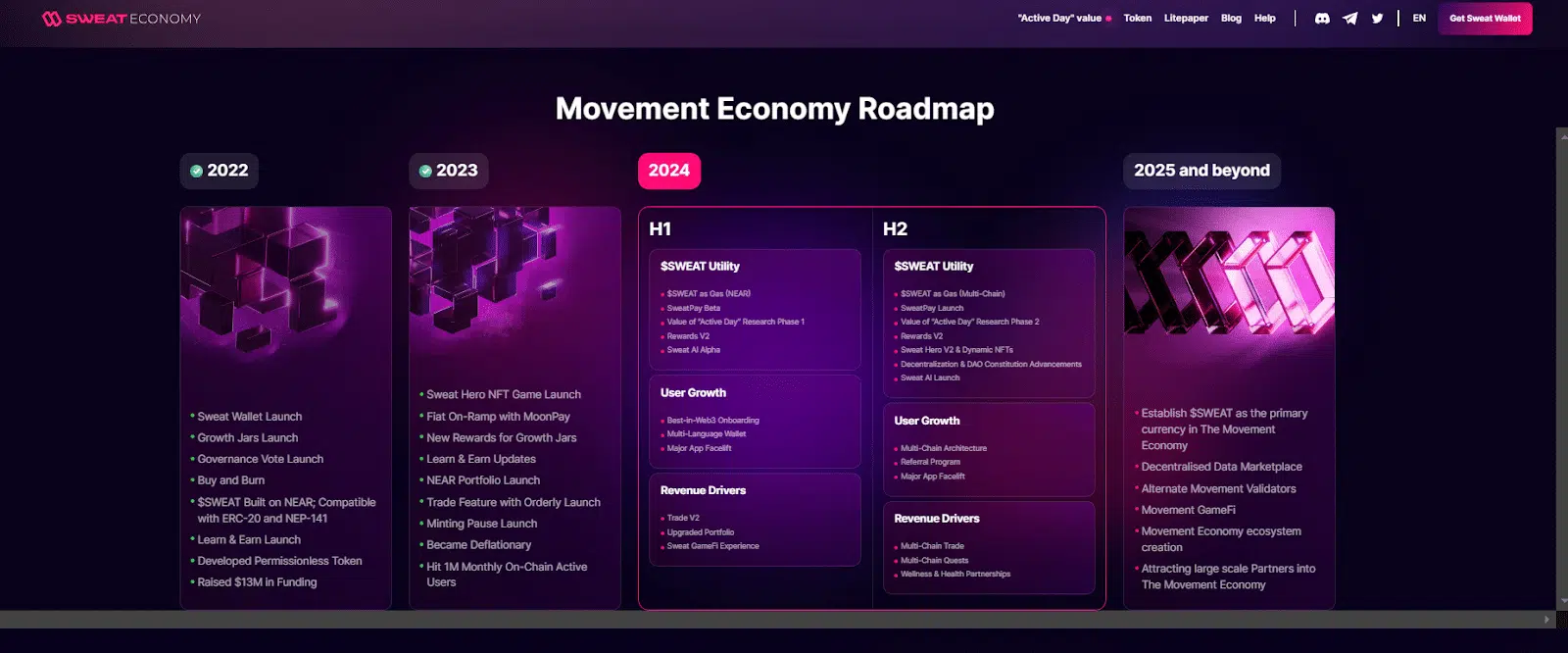Open the "Active Day" value menu item

pyautogui.click(x=1064, y=19)
